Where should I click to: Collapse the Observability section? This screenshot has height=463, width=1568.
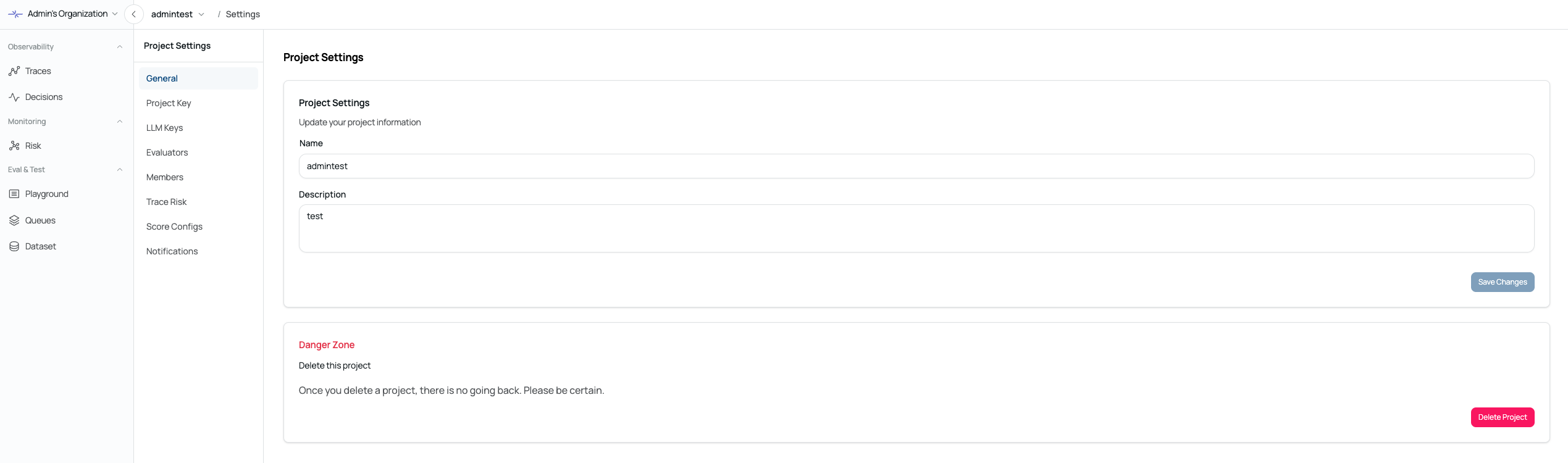120,47
